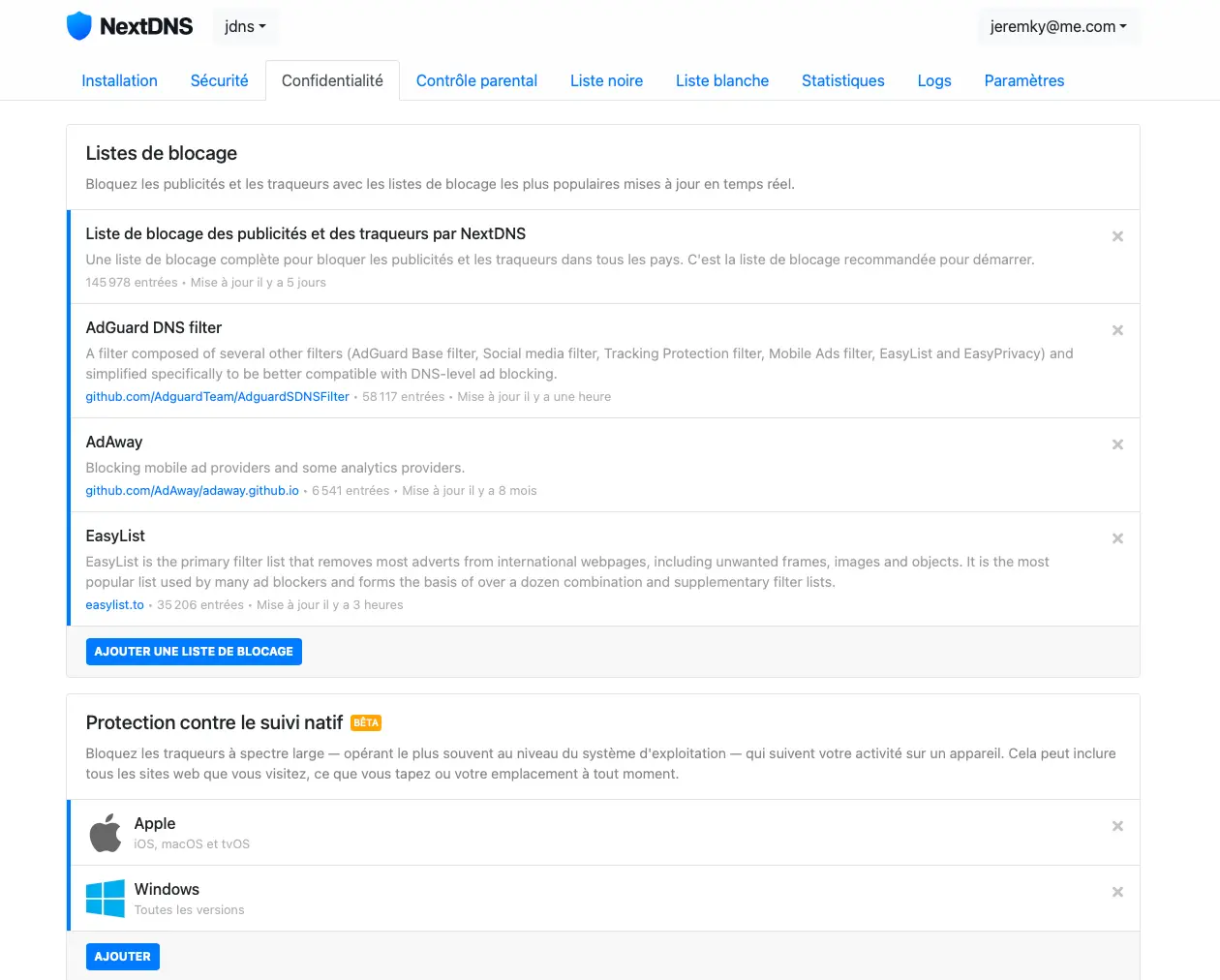The width and height of the screenshot is (1220, 980).
Task: Click the "145 978 entrées" text
Action: click(132, 283)
